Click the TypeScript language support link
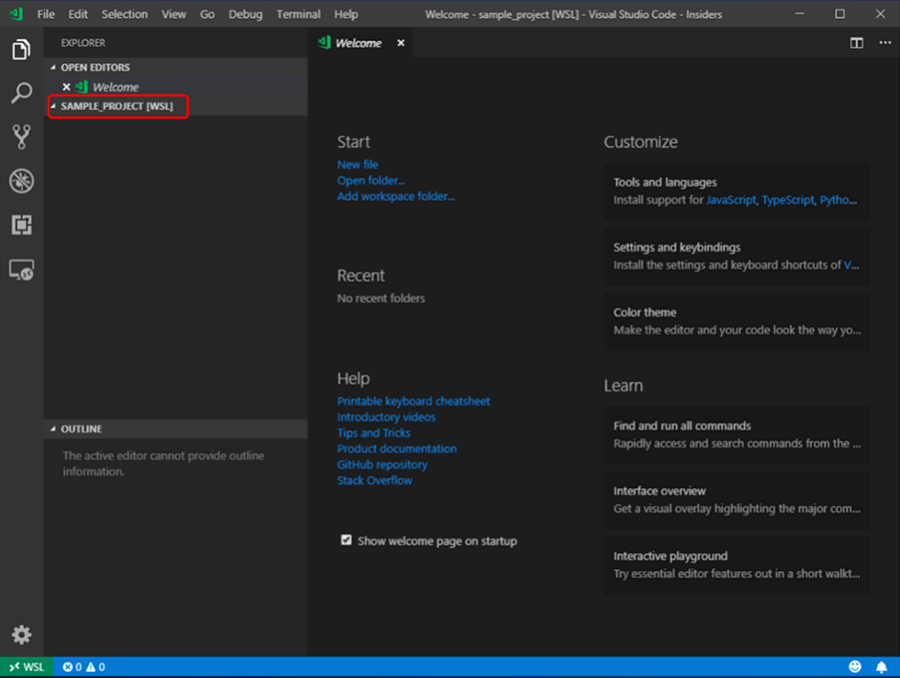 click(788, 200)
